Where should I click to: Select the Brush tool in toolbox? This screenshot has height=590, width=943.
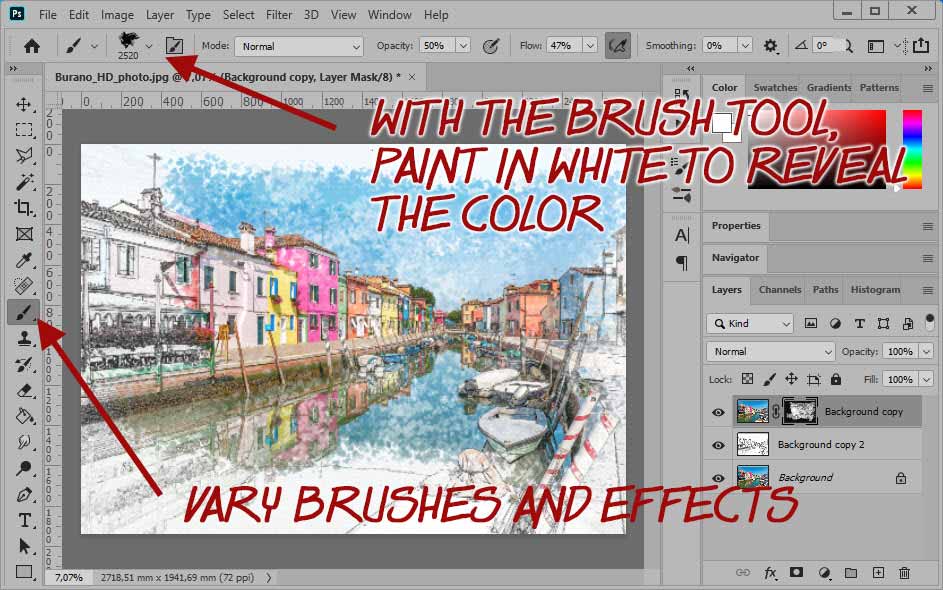pyautogui.click(x=23, y=312)
